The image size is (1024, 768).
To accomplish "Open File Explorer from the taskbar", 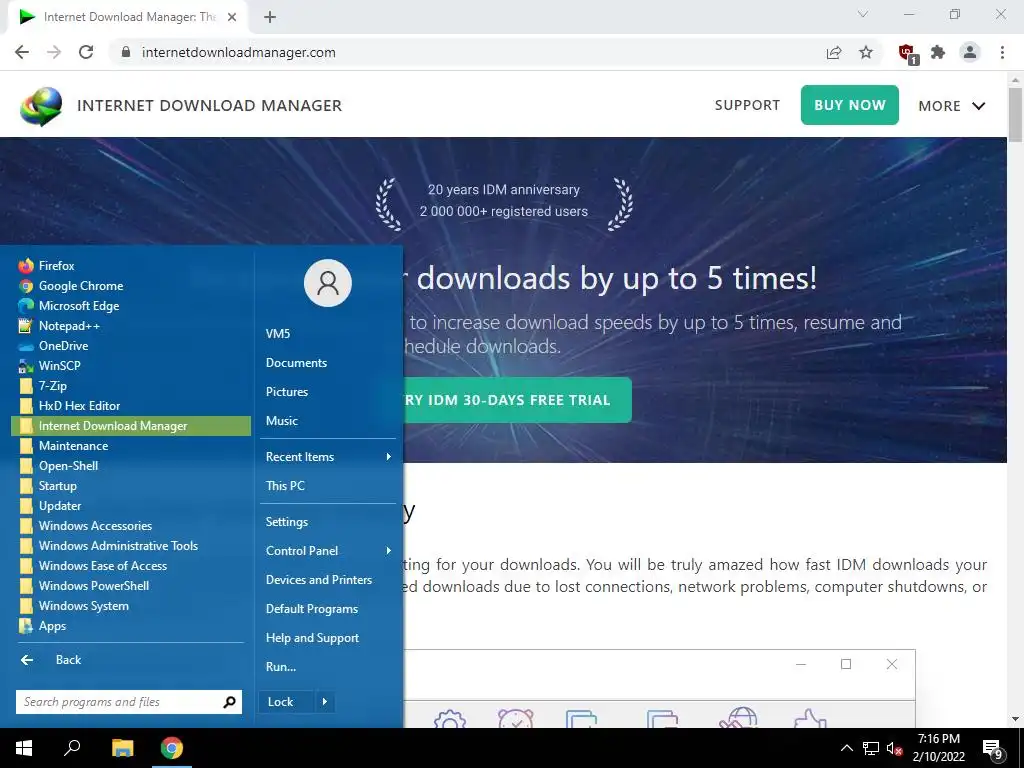I will (122, 748).
